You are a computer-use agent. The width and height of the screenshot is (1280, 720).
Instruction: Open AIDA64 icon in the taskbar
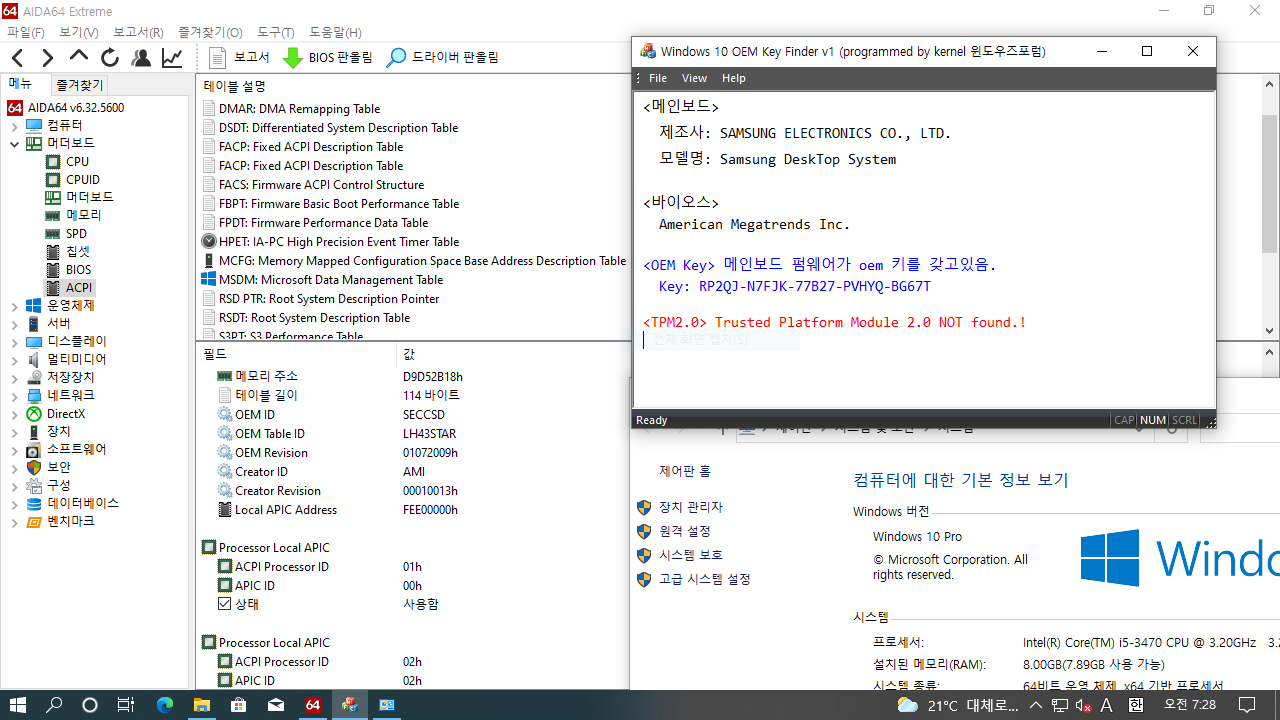pyautogui.click(x=312, y=705)
